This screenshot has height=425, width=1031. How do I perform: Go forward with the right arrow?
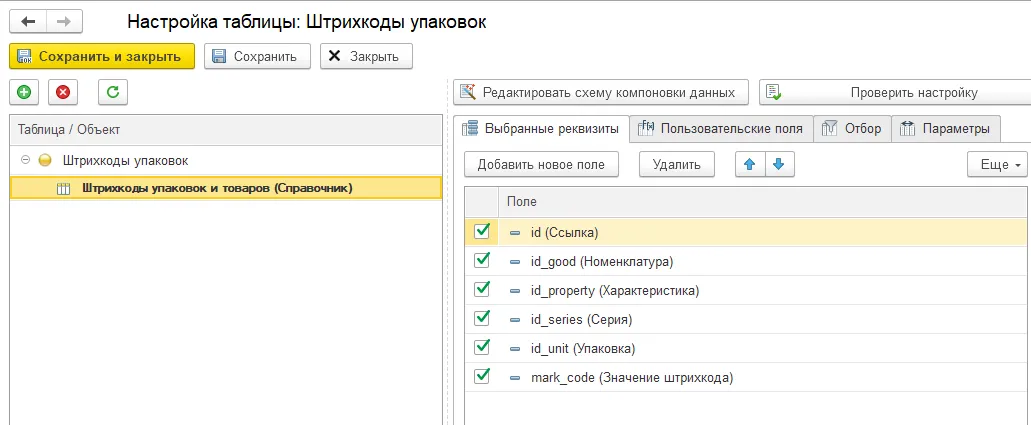click(x=64, y=21)
